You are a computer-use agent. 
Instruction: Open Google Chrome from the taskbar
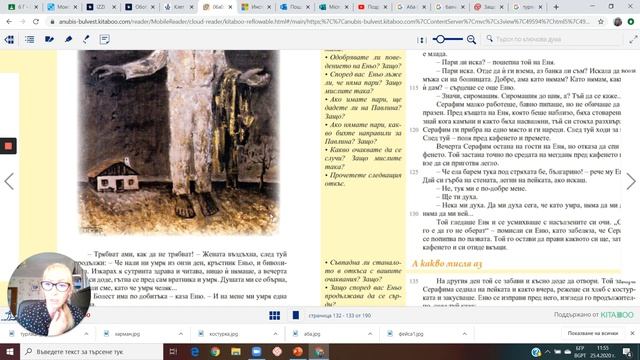pyautogui.click(x=215, y=351)
